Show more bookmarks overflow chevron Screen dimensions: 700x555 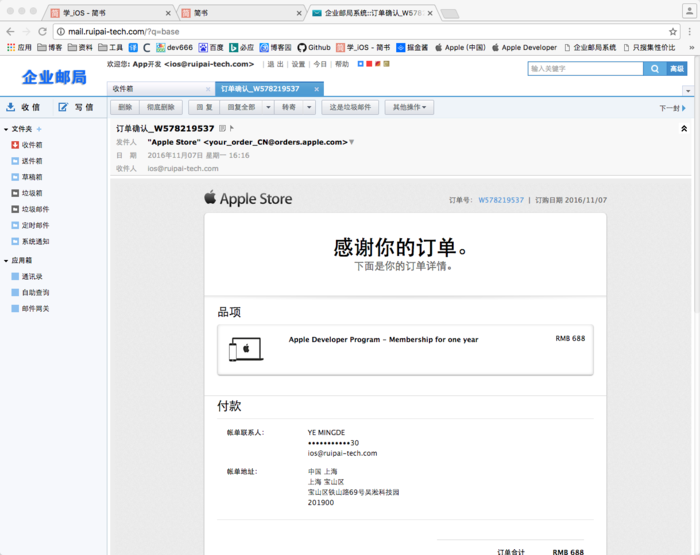[692, 47]
